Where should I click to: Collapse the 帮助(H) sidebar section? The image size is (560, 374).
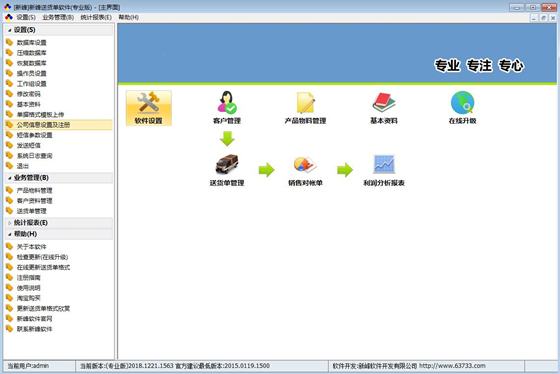(x=59, y=234)
